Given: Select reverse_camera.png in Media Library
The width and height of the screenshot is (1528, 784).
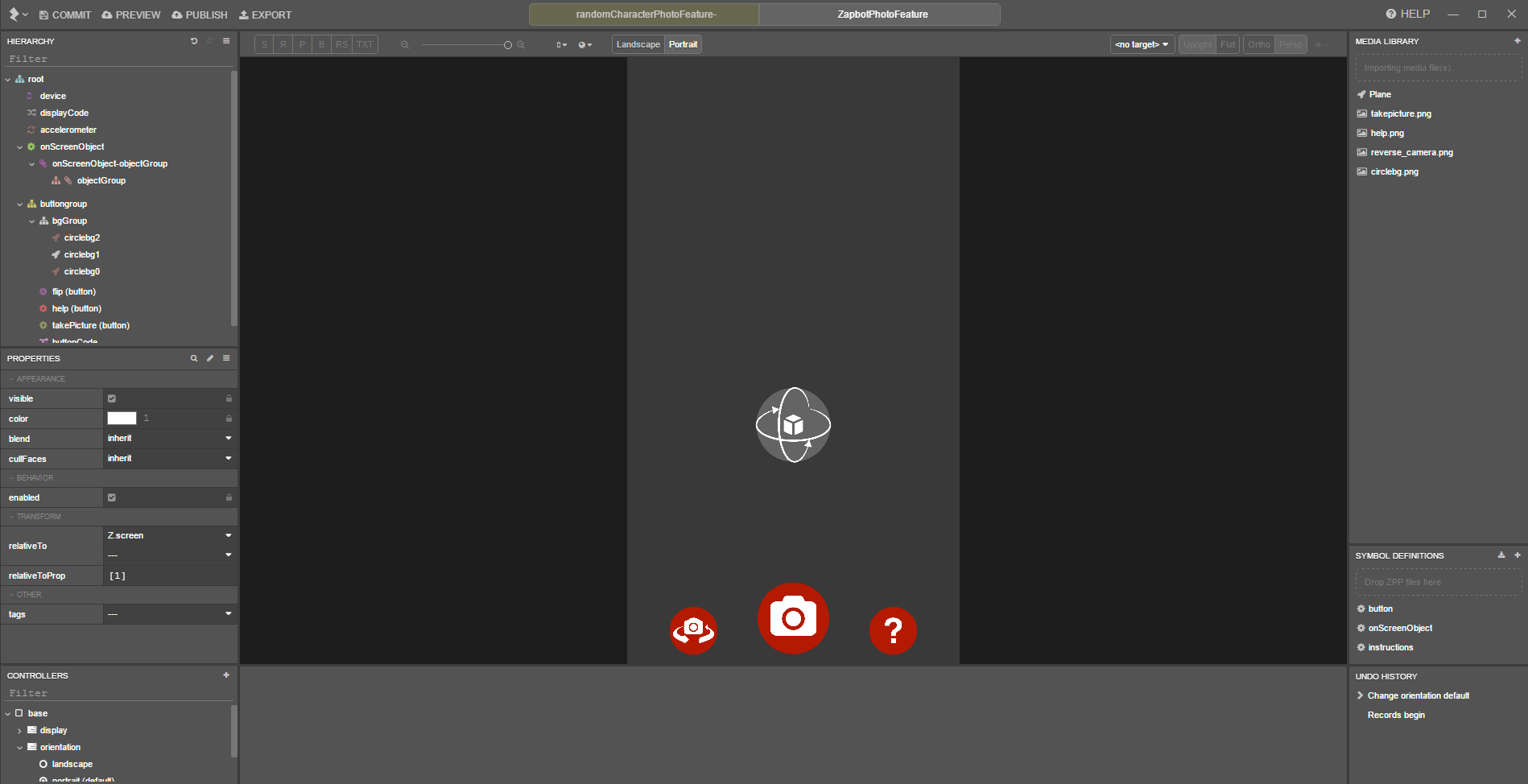Looking at the screenshot, I should coord(1411,152).
